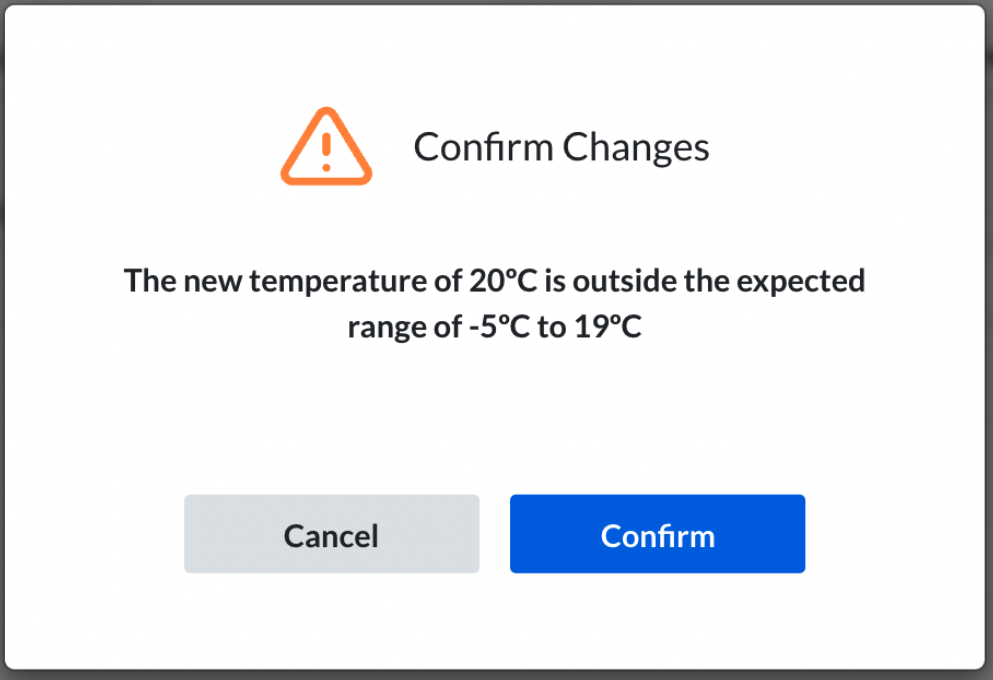The image size is (993, 680).
Task: Click the exclamation mark inside the triangle
Action: (326, 152)
